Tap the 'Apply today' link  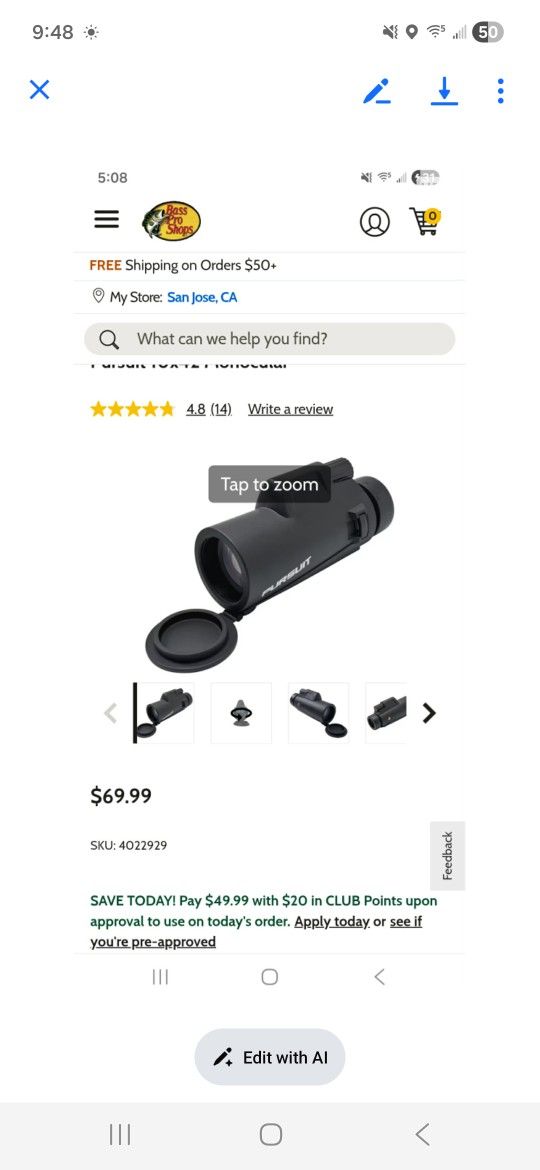click(x=332, y=922)
